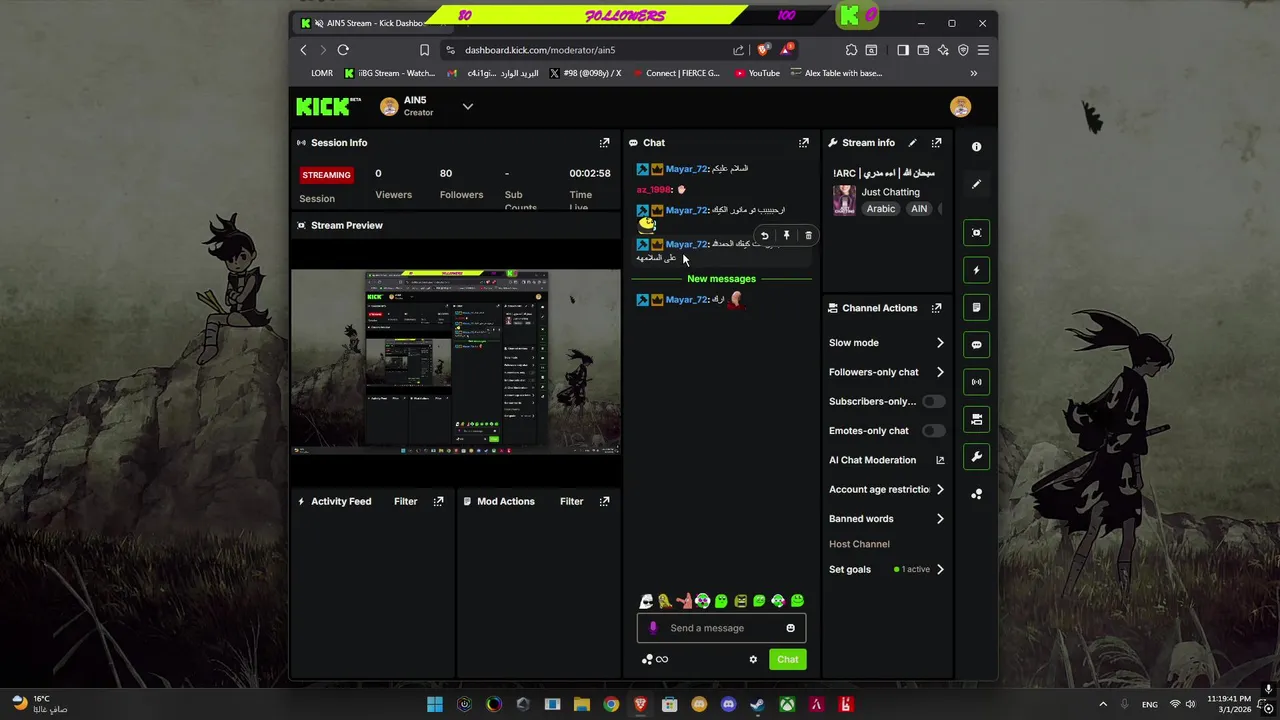Bookmark this page icon
This screenshot has height=720, width=1280.
[x=424, y=50]
